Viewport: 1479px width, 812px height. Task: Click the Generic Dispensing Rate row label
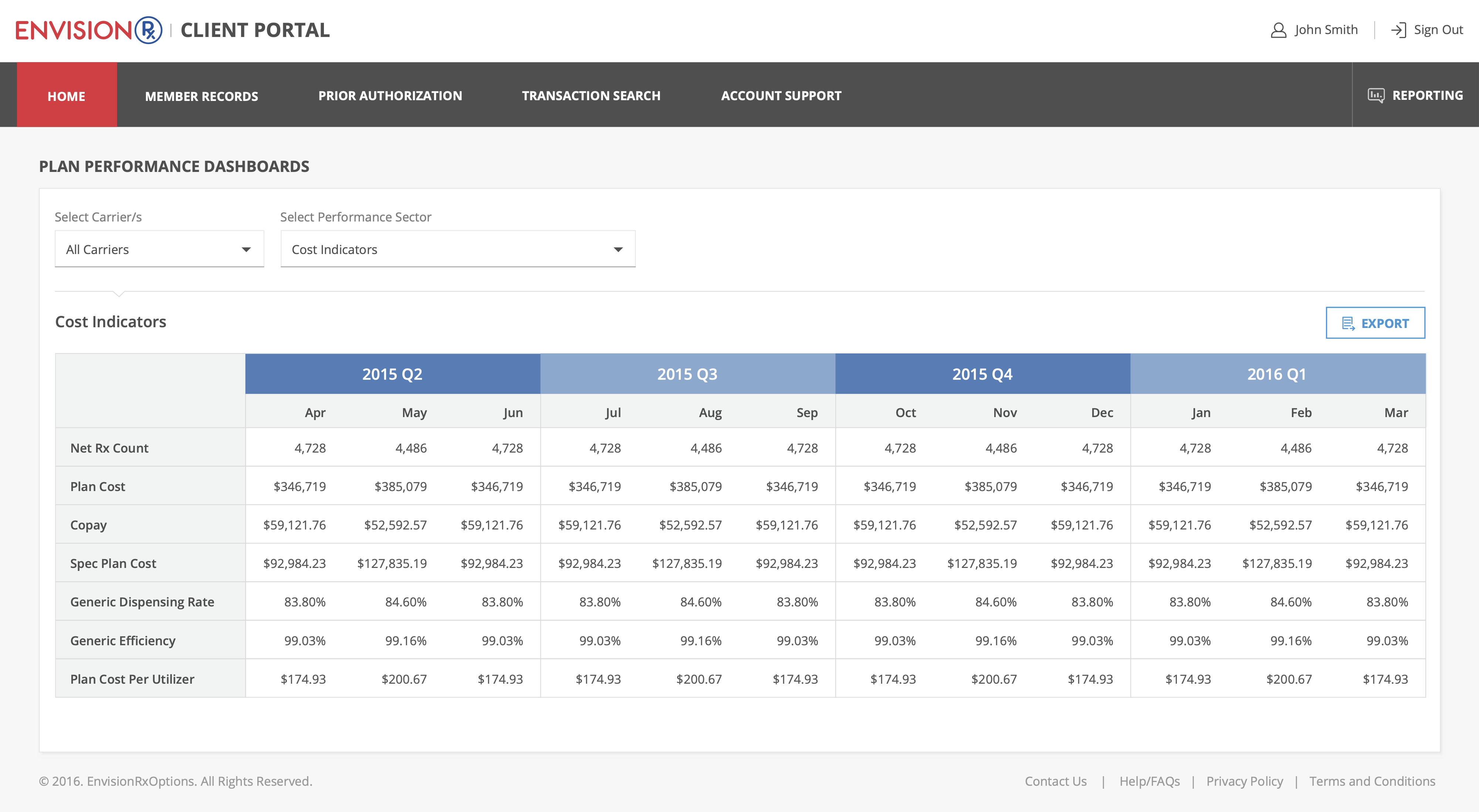pos(142,602)
